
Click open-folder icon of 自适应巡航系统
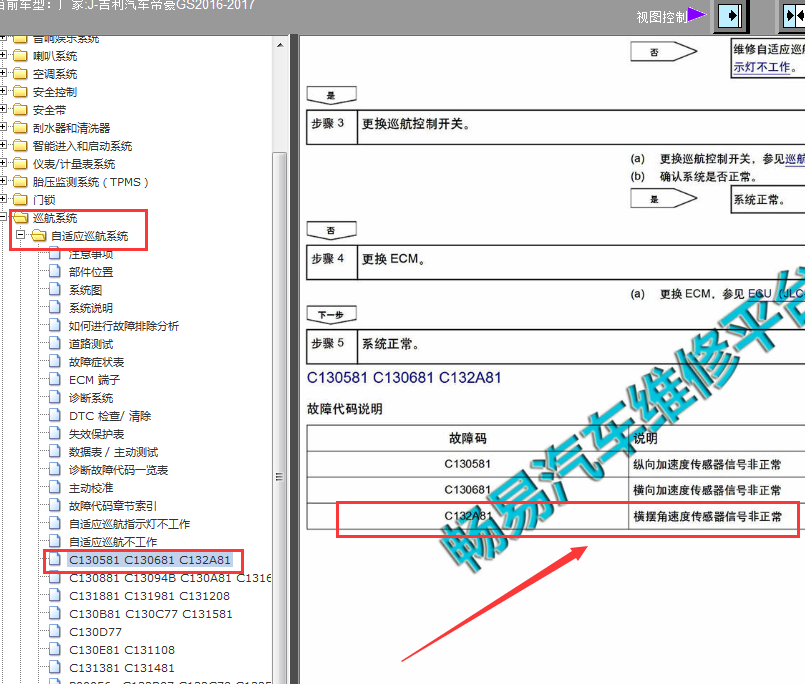(x=39, y=236)
